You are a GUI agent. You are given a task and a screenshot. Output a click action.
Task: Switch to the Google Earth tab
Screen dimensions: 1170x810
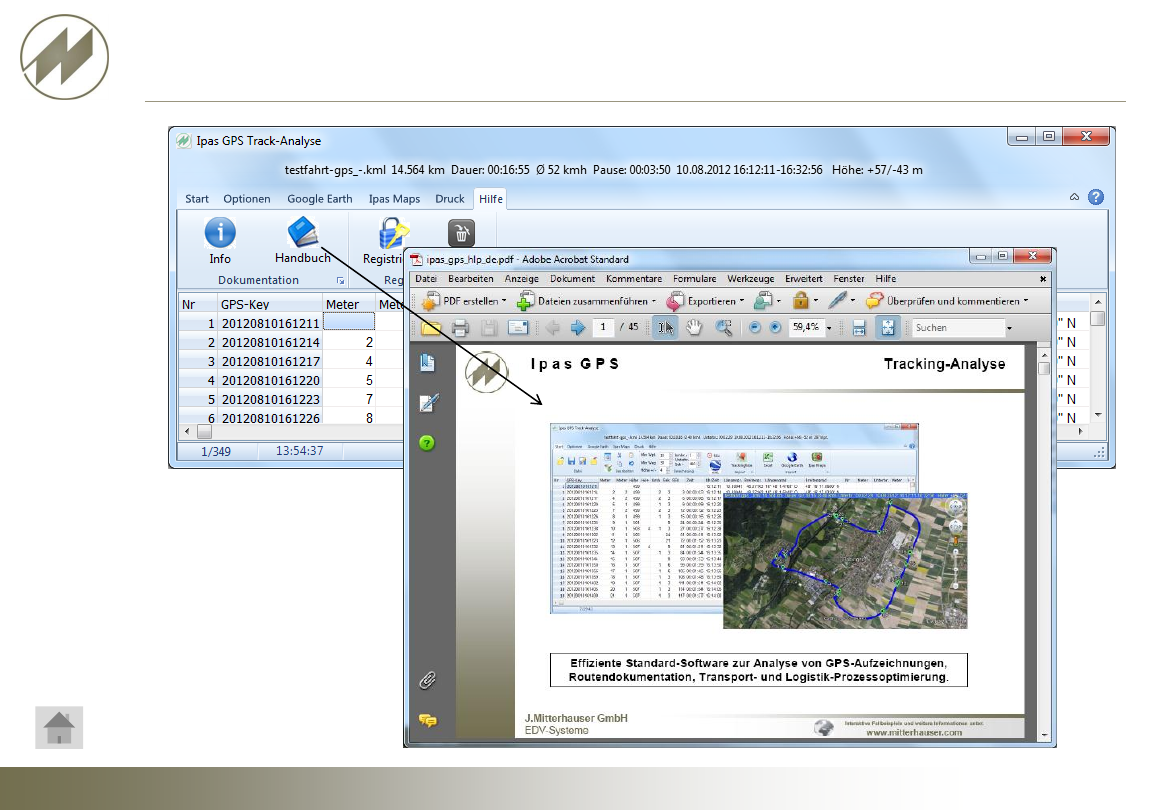click(319, 199)
